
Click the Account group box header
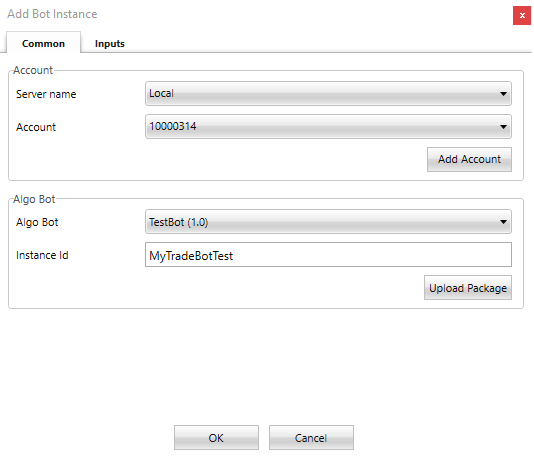[x=33, y=70]
